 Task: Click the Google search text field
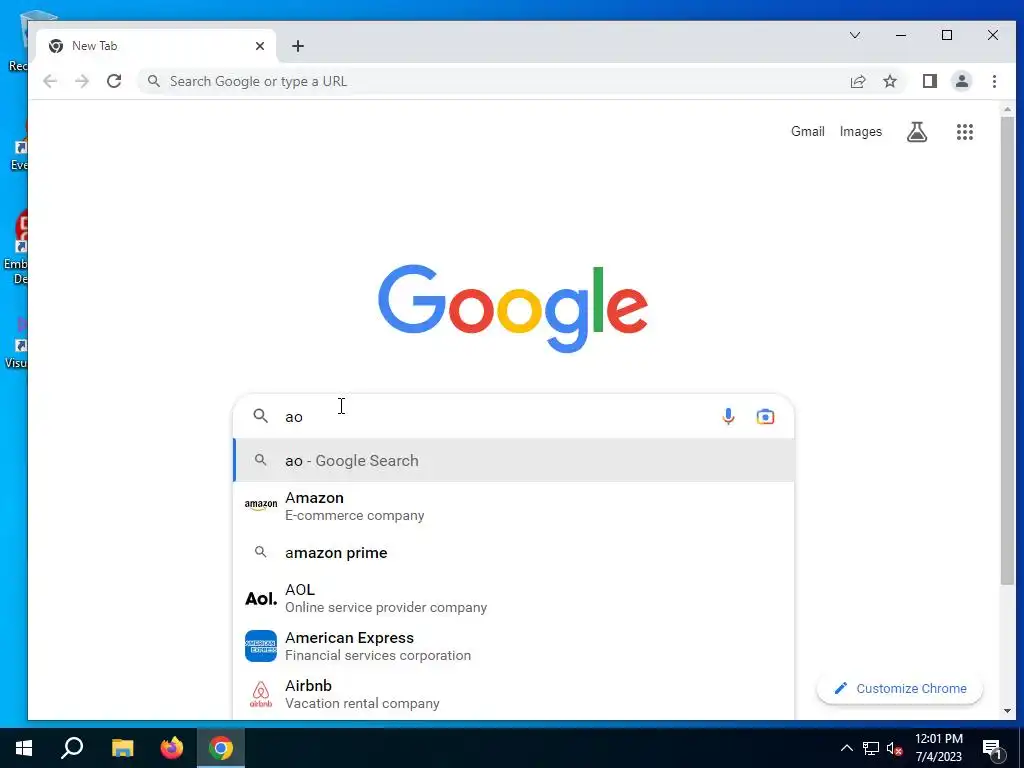pyautogui.click(x=496, y=417)
